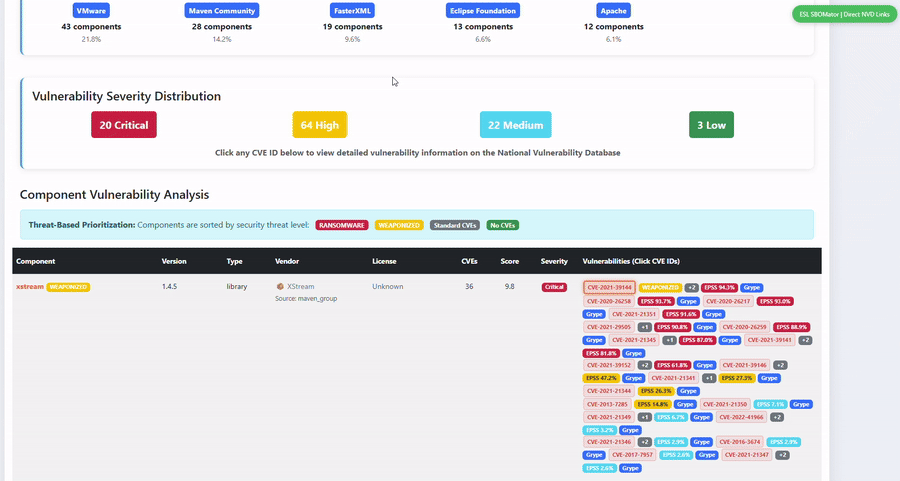The height and width of the screenshot is (481, 900).
Task: Click the EPSS 47.2% score badge
Action: (x=601, y=378)
